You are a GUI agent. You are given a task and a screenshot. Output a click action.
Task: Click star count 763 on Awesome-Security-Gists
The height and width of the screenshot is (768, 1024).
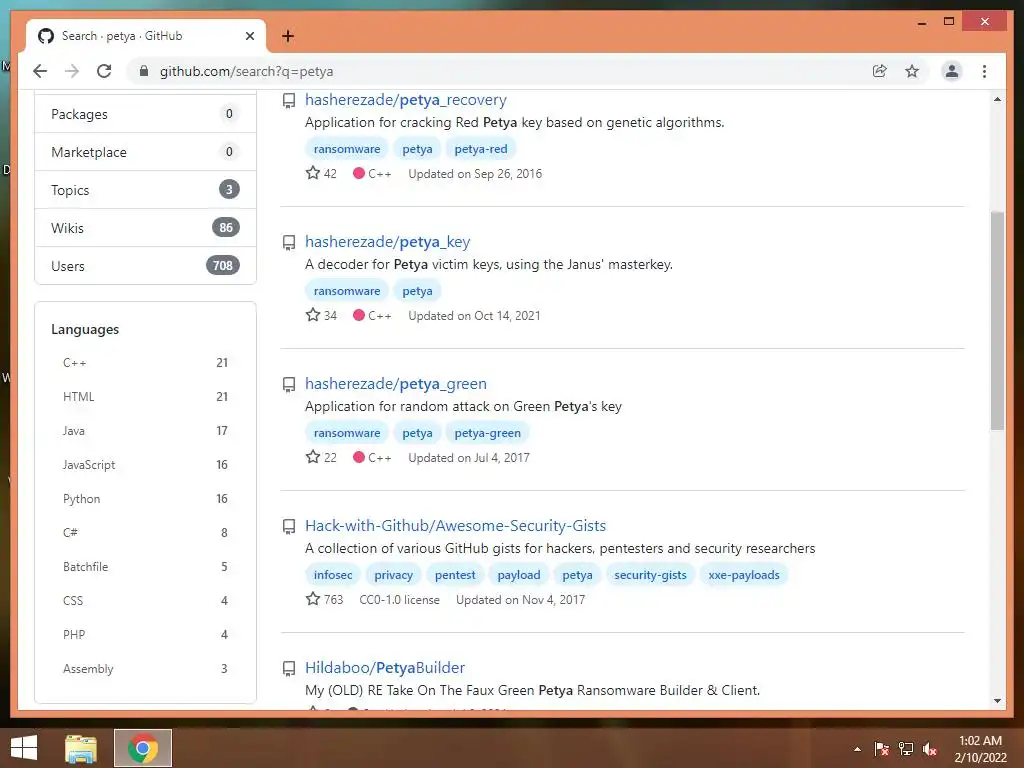[324, 600]
